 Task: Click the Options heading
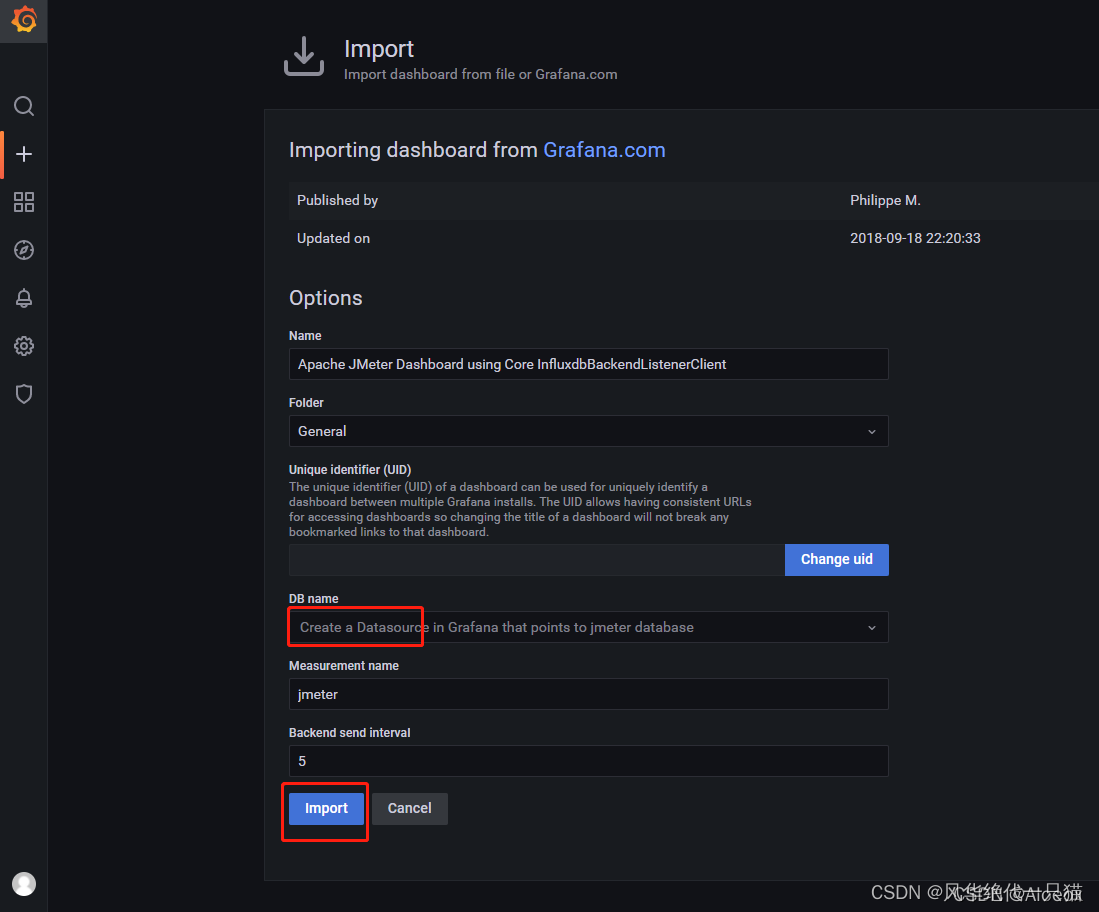pos(325,298)
